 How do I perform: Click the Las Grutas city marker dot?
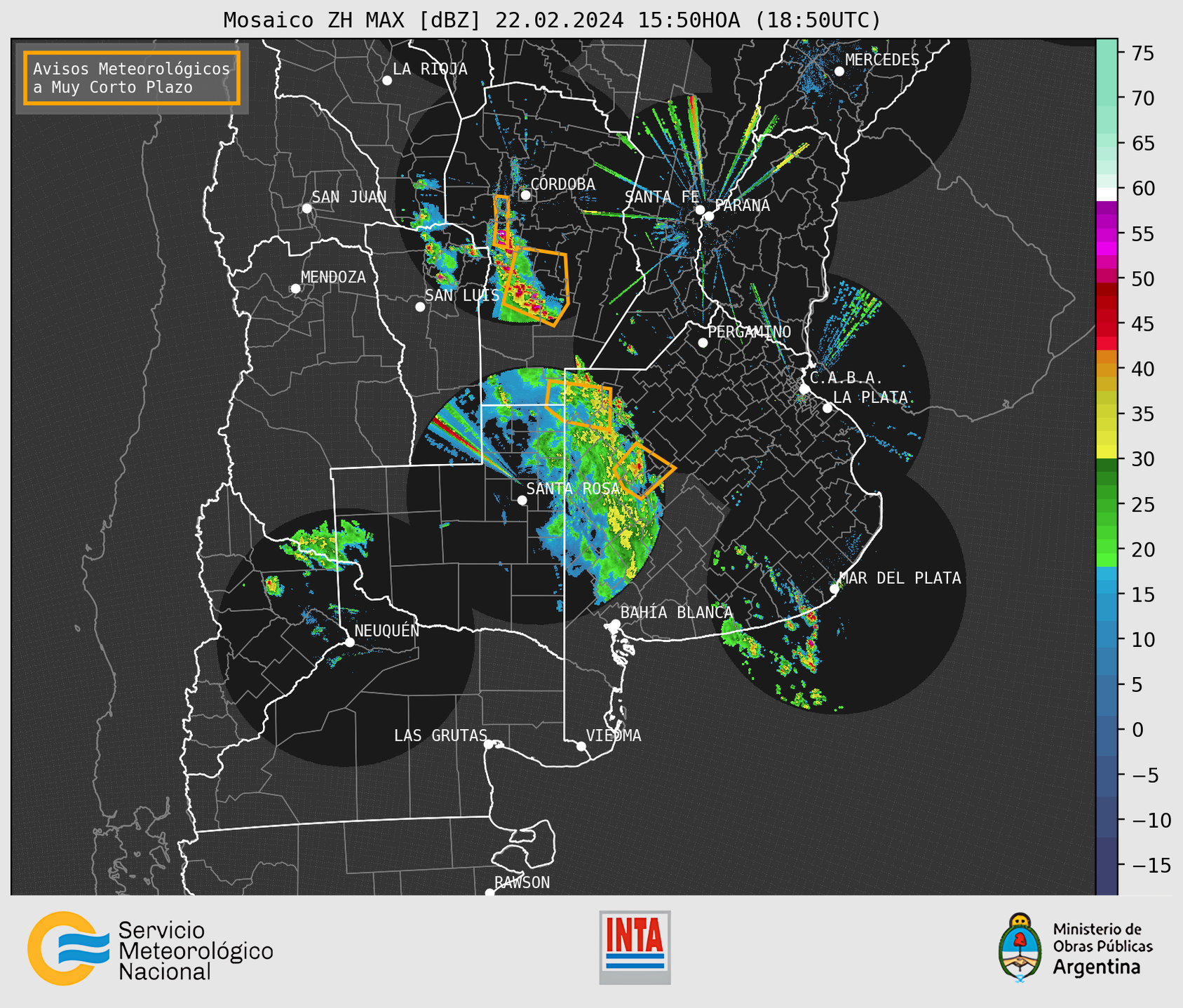pyautogui.click(x=489, y=744)
